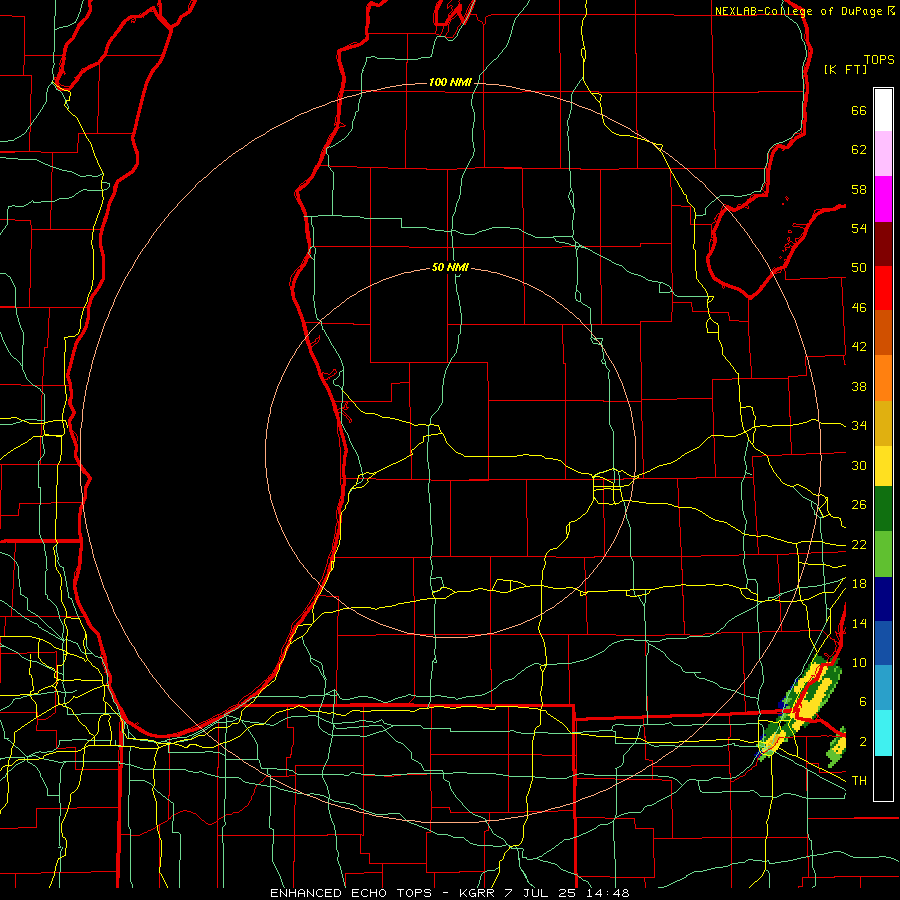Click the navy blue legend swatch
The height and width of the screenshot is (900, 900).
[x=883, y=599]
